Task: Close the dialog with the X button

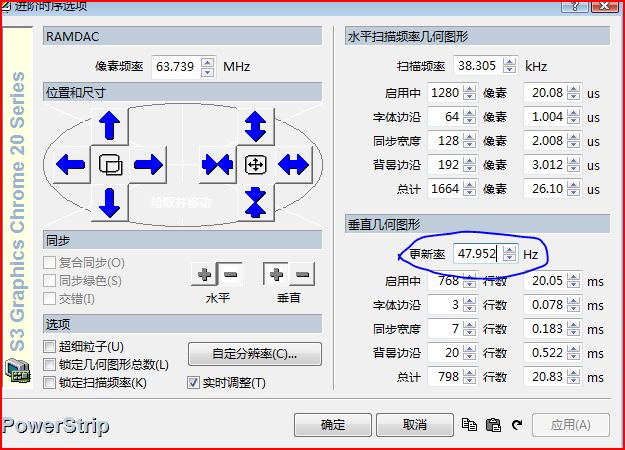Action: (x=604, y=6)
